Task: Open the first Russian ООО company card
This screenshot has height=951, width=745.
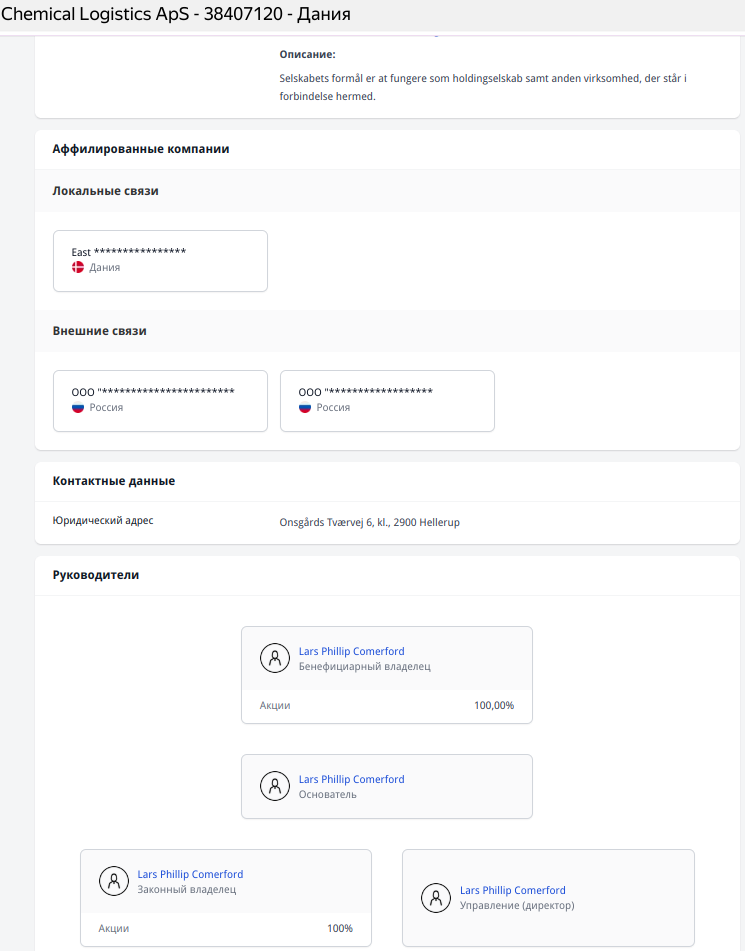Action: coord(160,401)
